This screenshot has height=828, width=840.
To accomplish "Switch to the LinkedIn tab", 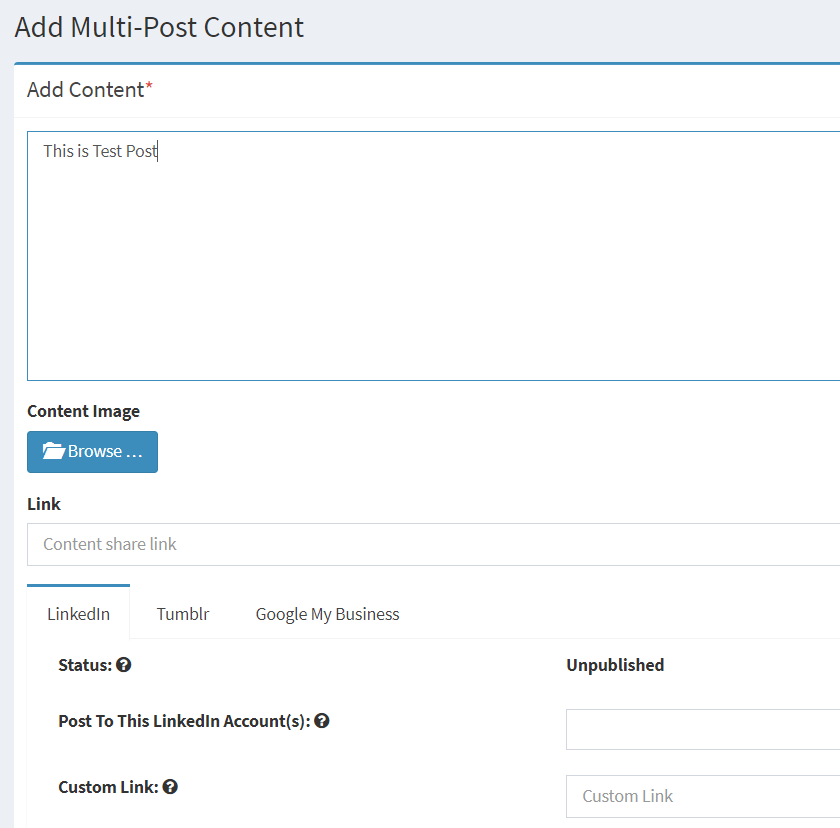I will tap(78, 614).
